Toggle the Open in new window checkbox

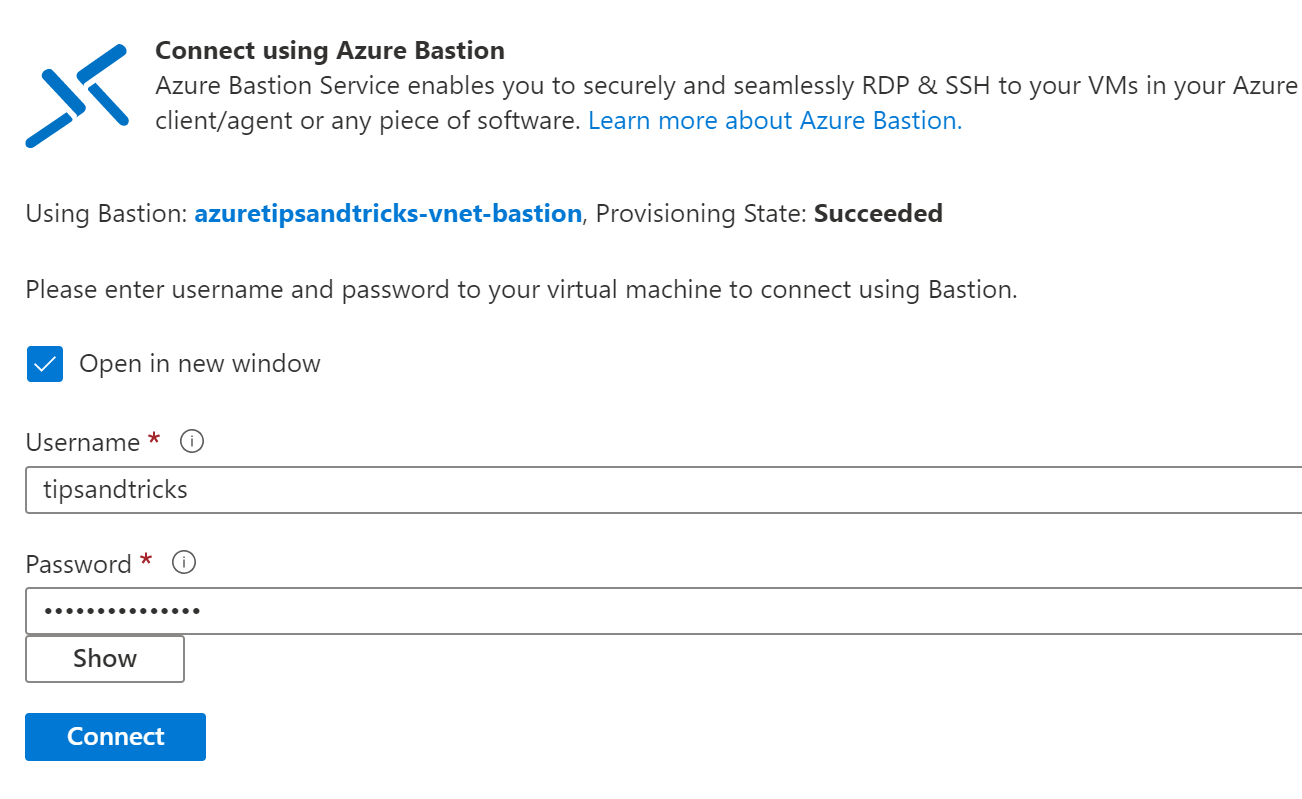point(45,364)
